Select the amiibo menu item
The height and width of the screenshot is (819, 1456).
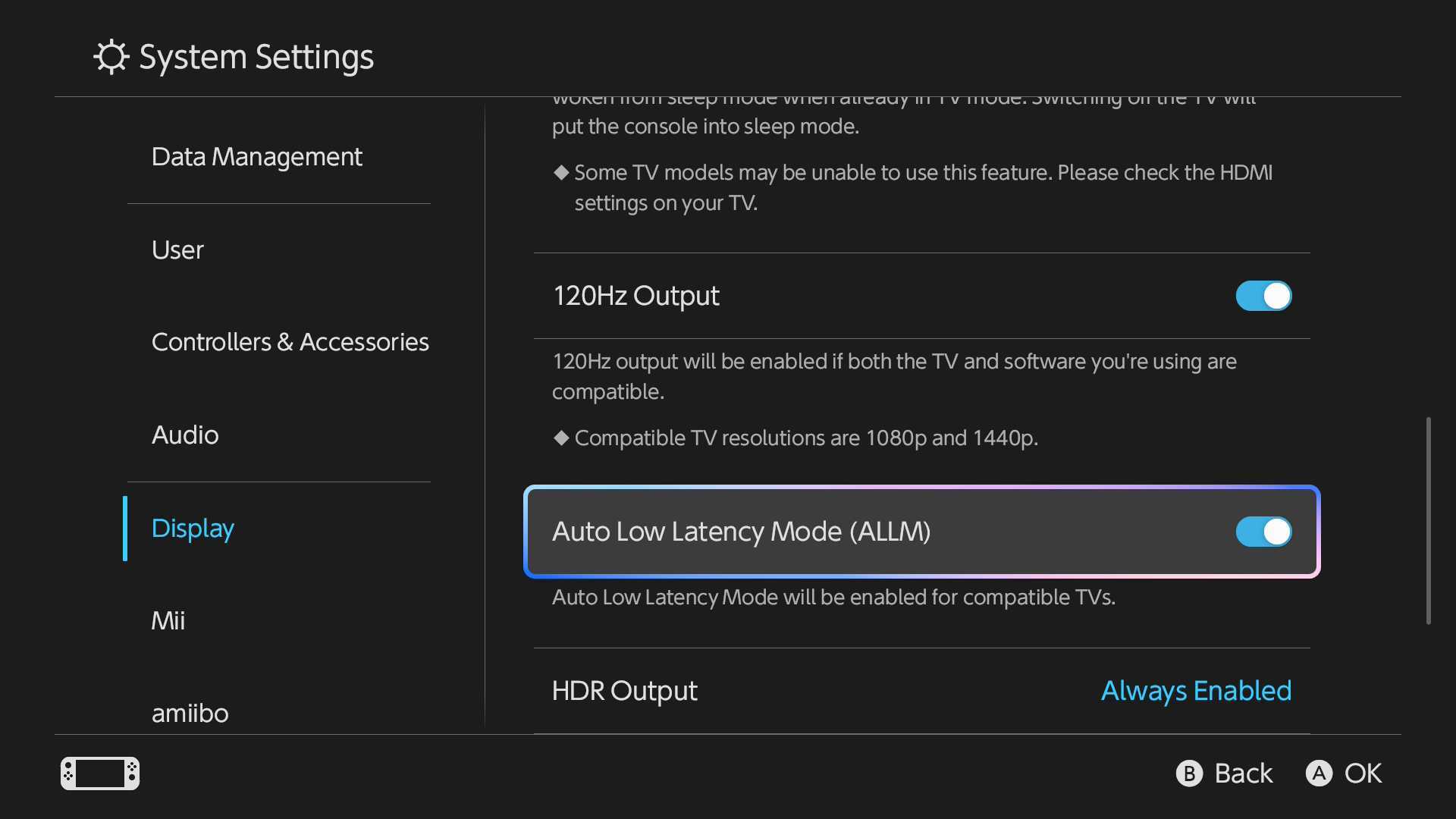pyautogui.click(x=190, y=714)
